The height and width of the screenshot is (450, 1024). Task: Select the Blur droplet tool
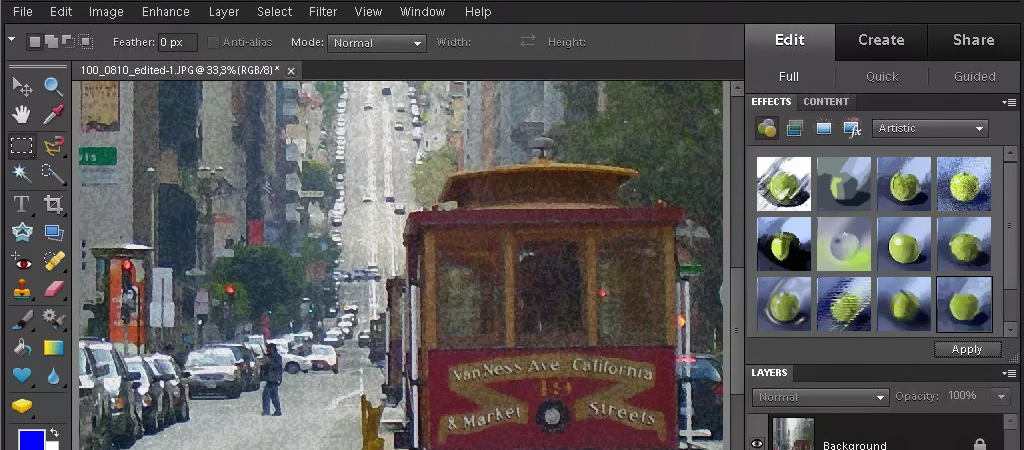pyautogui.click(x=54, y=376)
